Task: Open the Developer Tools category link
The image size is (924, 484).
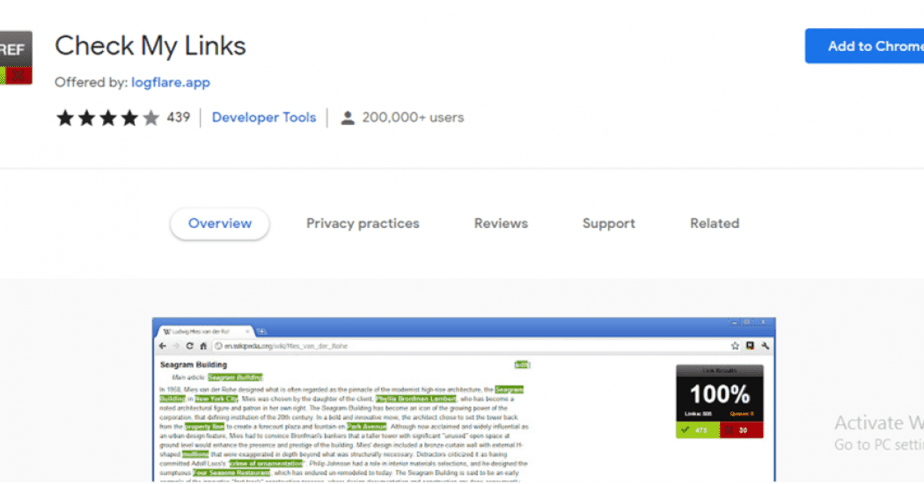Action: click(x=264, y=118)
